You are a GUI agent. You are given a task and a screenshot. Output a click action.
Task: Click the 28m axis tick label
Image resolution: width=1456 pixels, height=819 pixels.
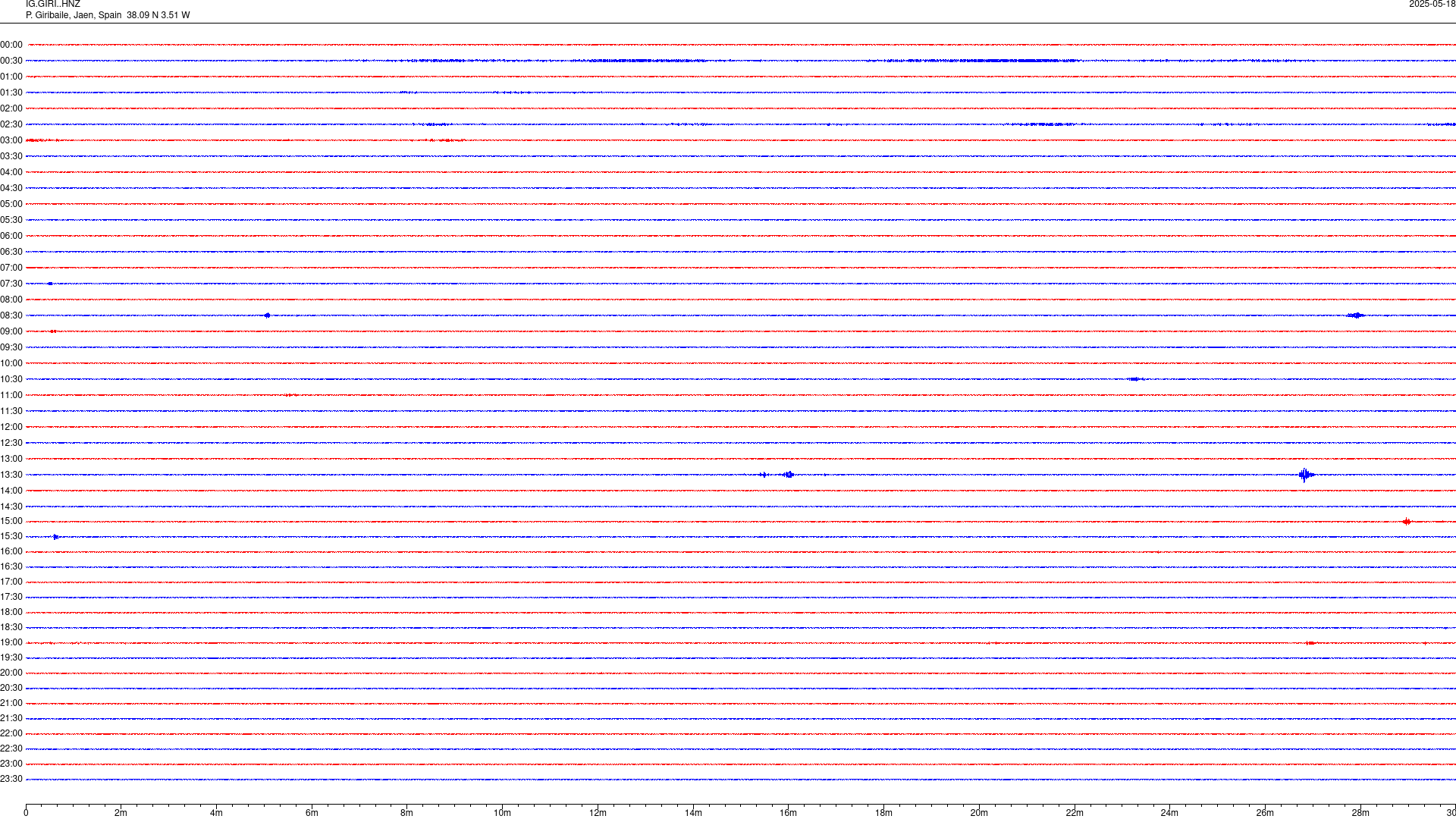tap(1360, 813)
